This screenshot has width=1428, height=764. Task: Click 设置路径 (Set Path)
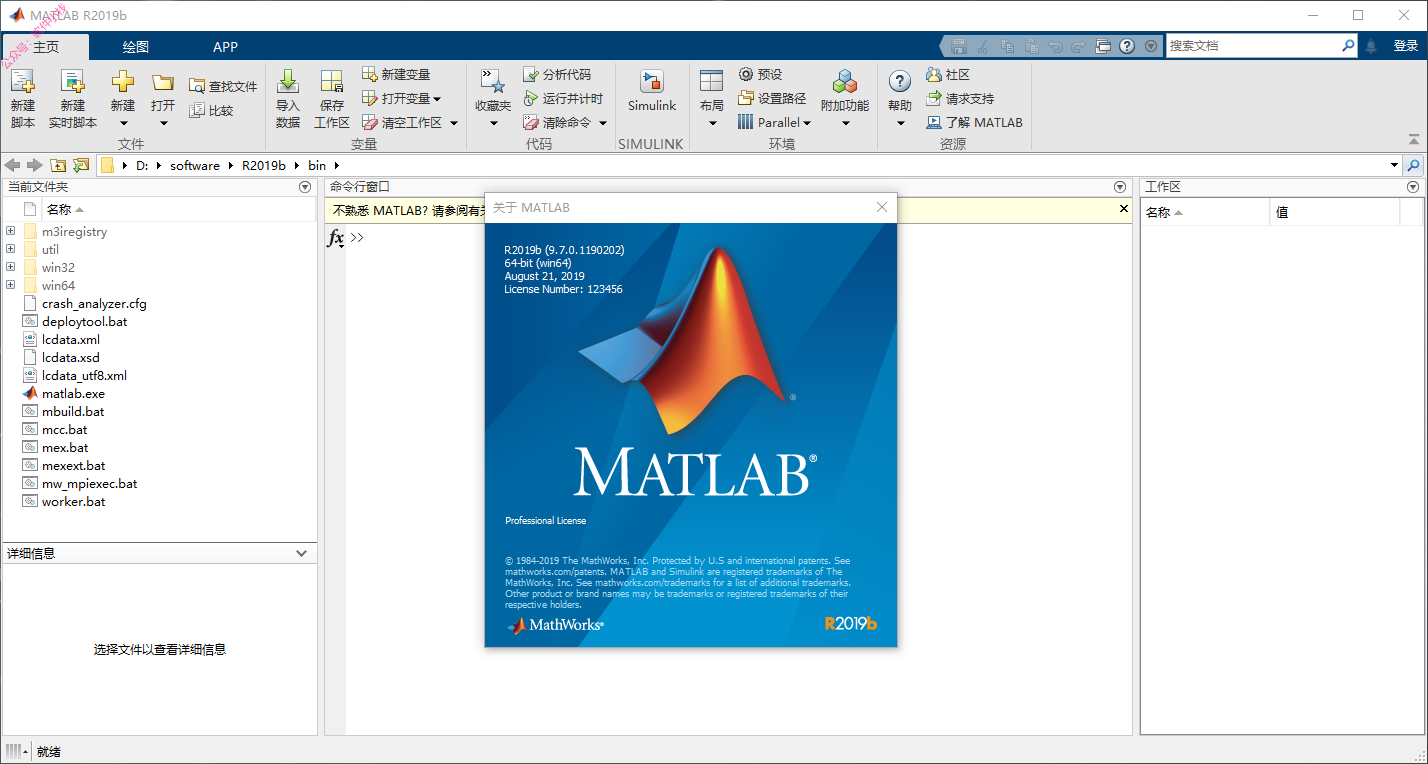pos(772,99)
